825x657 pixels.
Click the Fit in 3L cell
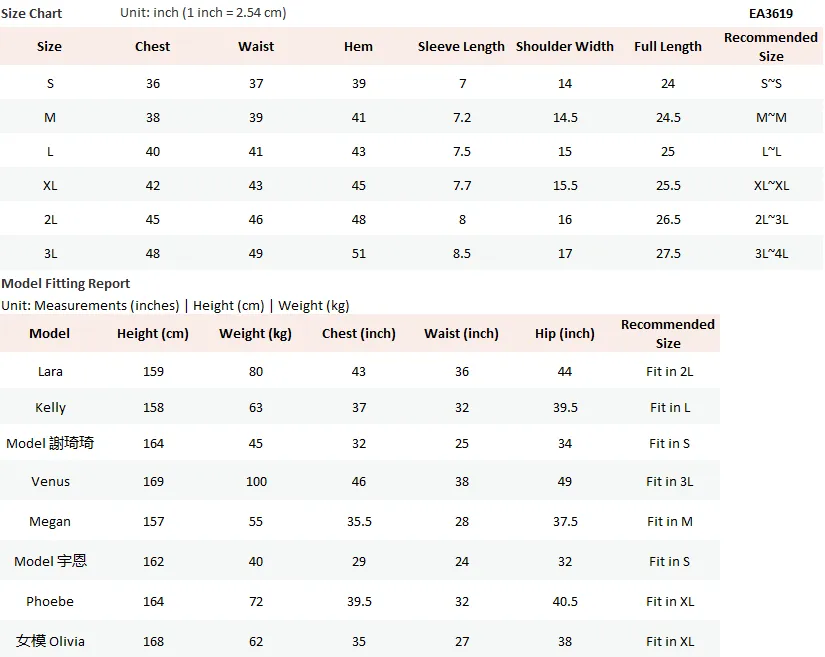[669, 481]
